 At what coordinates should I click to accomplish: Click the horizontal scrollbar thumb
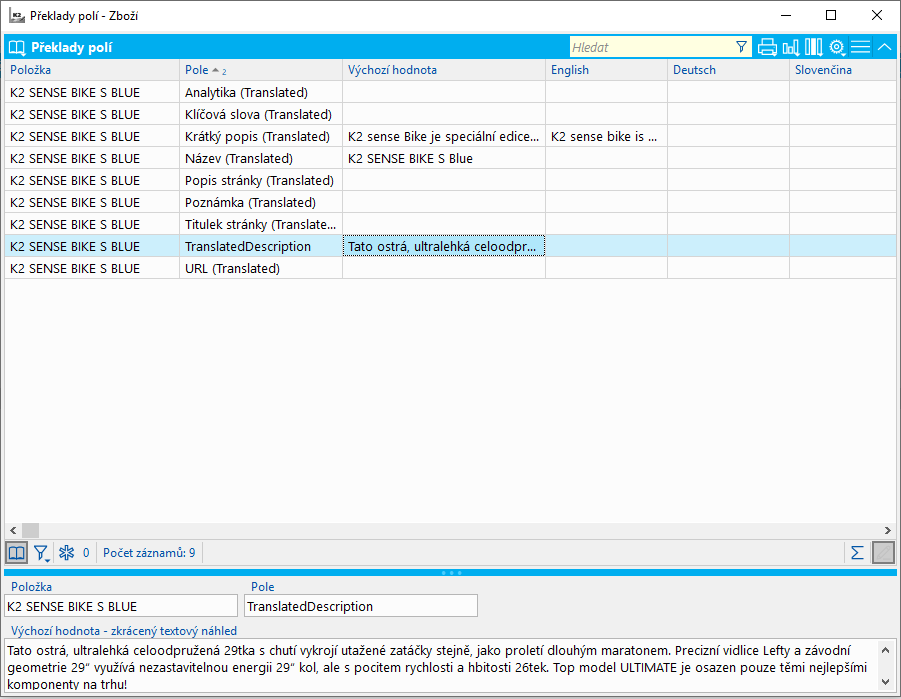[x=30, y=530]
